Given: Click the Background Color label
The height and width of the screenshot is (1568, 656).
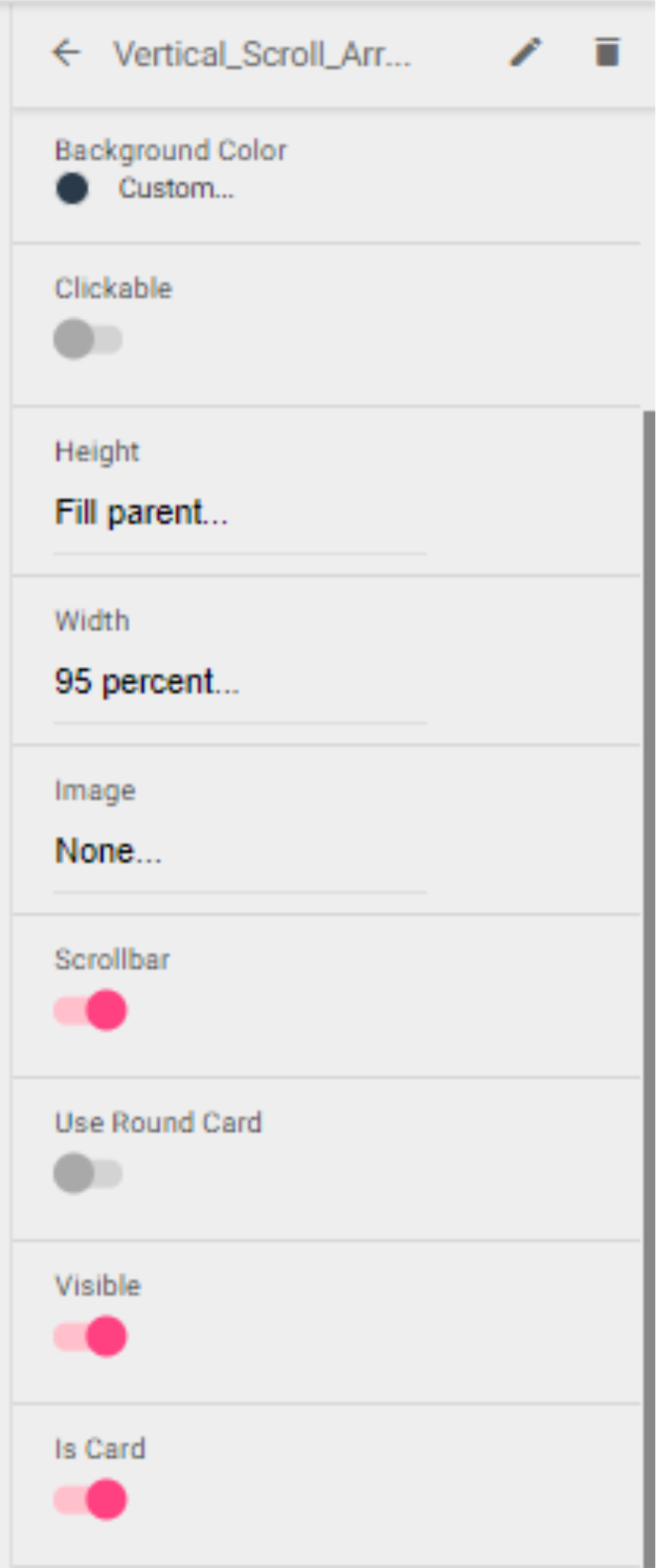Looking at the screenshot, I should point(170,151).
